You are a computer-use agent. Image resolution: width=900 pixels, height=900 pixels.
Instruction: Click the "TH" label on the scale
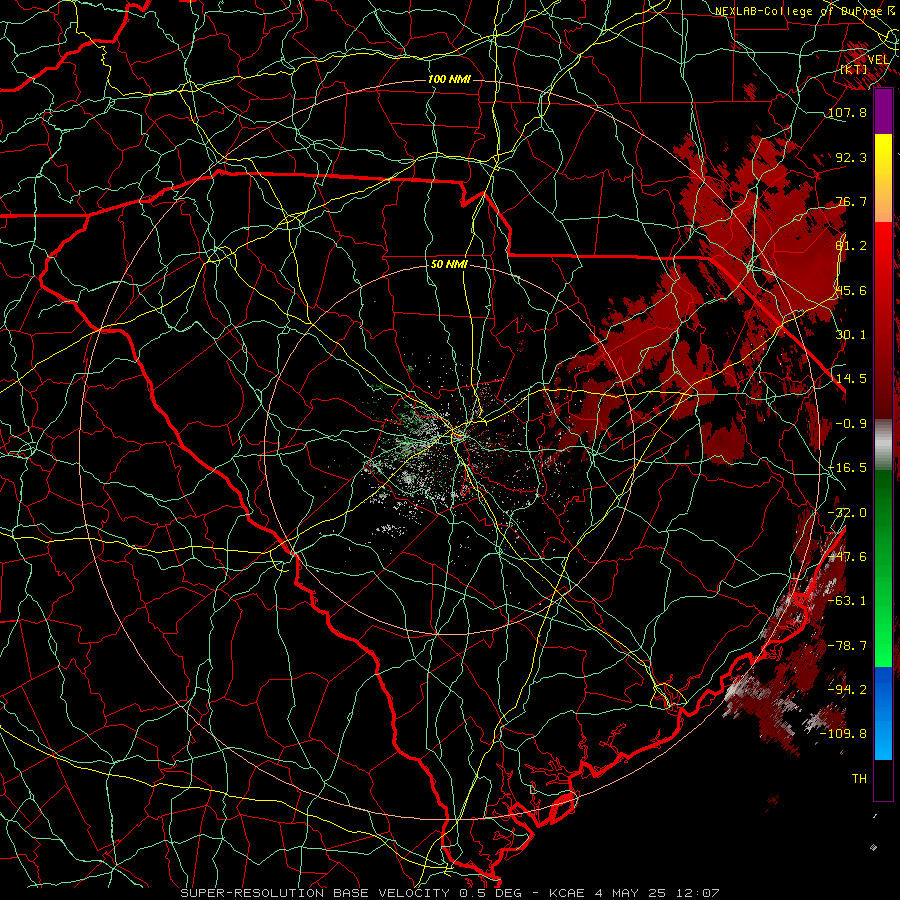pos(859,779)
